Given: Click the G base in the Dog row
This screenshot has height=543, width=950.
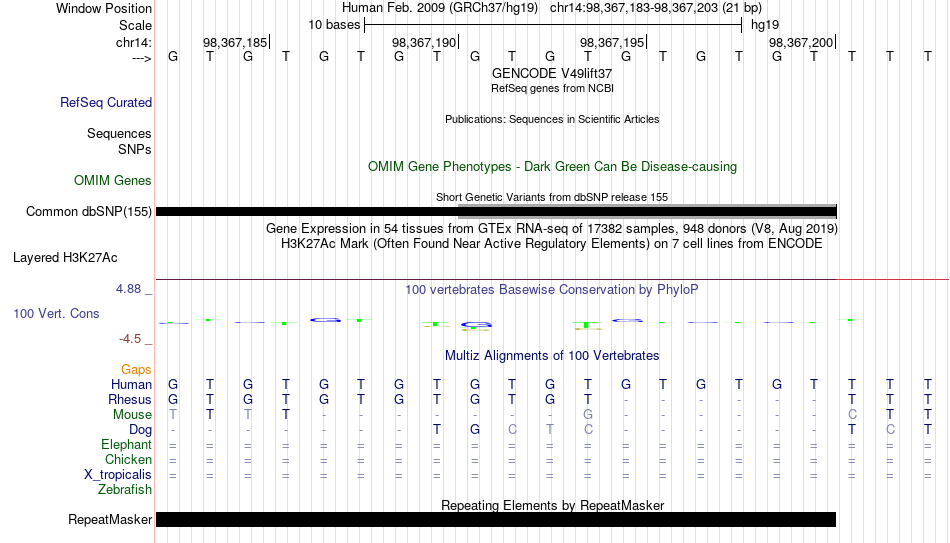Looking at the screenshot, I should (x=475, y=430).
